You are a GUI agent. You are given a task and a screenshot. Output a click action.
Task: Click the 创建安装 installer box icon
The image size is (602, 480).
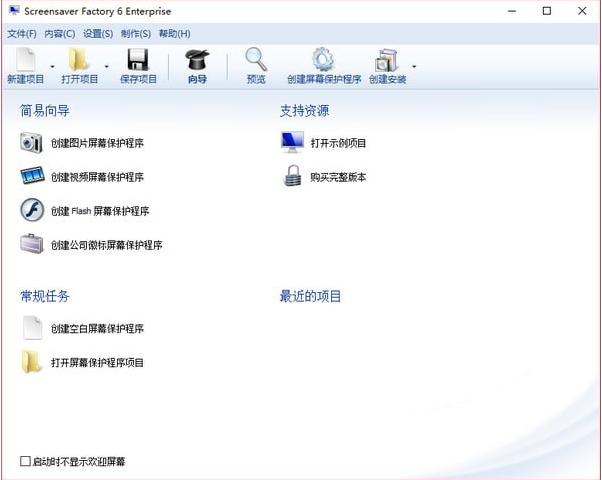pos(387,60)
